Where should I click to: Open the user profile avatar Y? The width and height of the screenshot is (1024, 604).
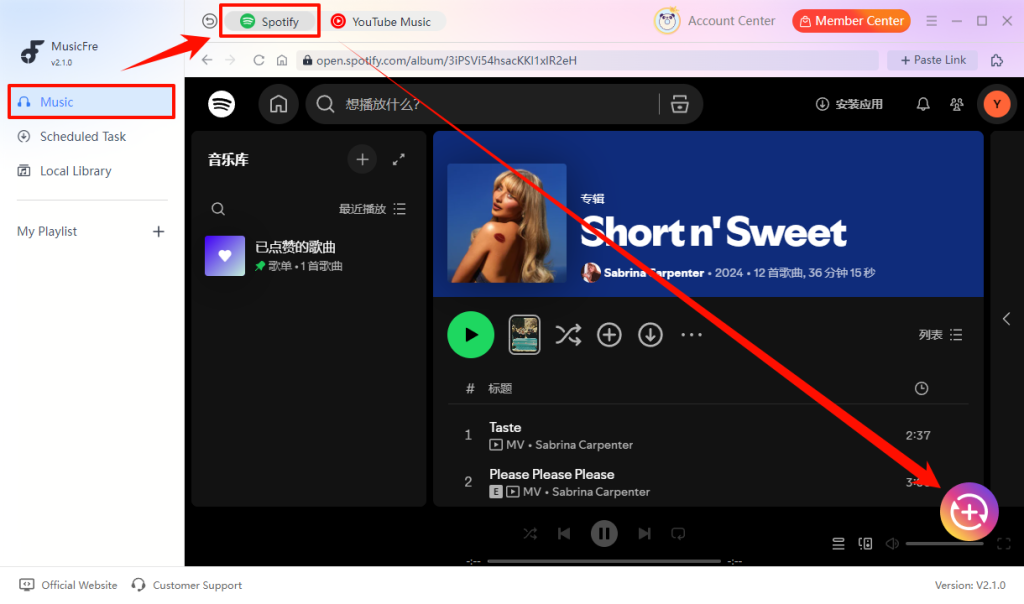[997, 104]
